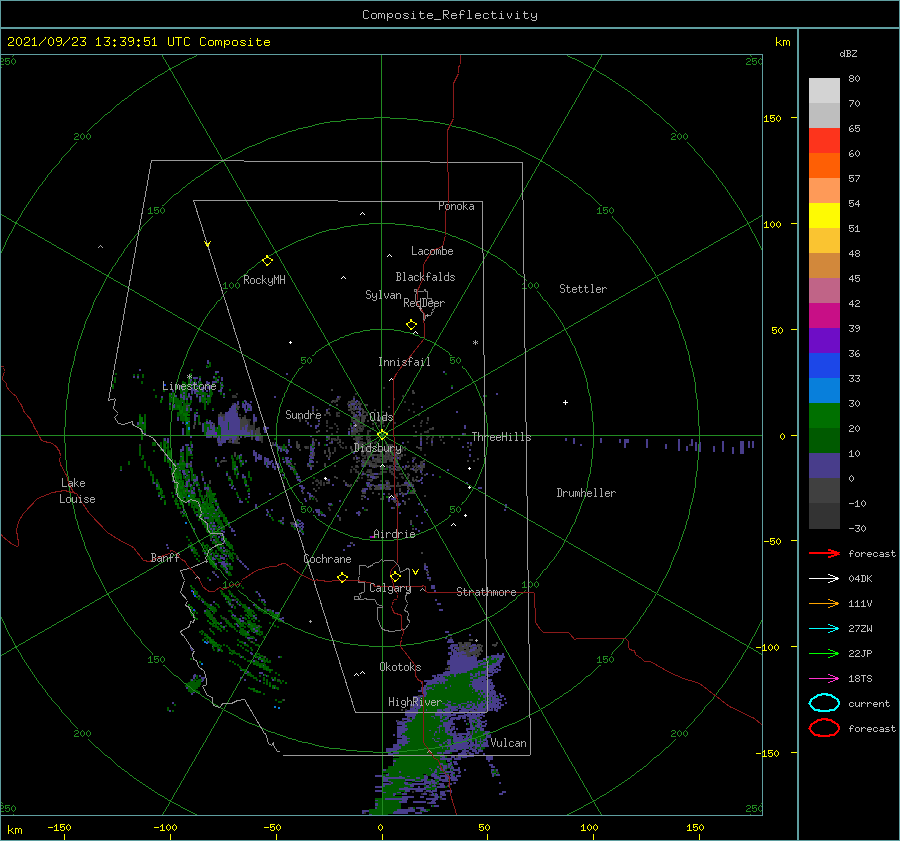900x841 pixels.
Task: Select the blue 36 dBZ legend swatch
Action: point(824,365)
